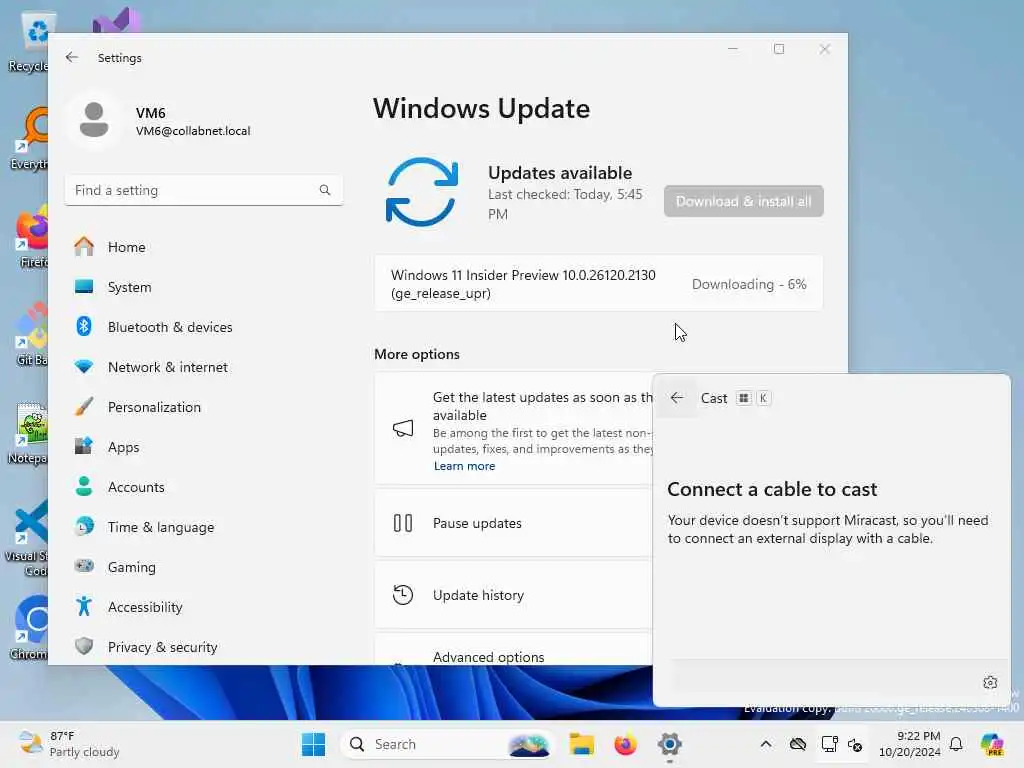Click the Pause updates pause icon
Screen dimensions: 1024x768
coord(403,523)
